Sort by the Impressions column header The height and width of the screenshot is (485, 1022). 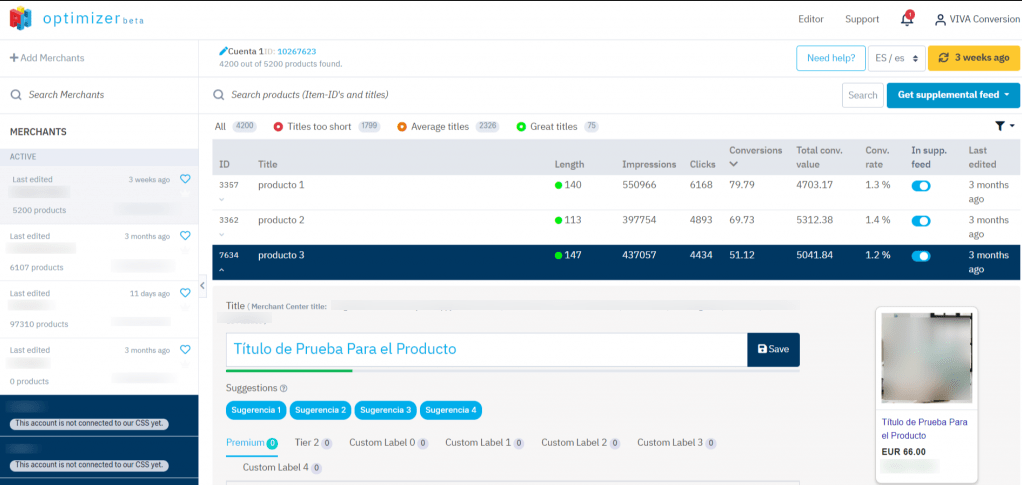pyautogui.click(x=649, y=164)
